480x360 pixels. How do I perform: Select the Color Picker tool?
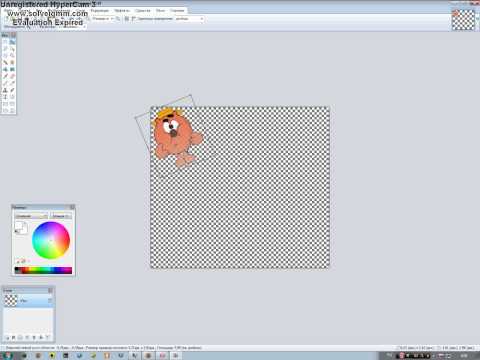tap(12, 83)
